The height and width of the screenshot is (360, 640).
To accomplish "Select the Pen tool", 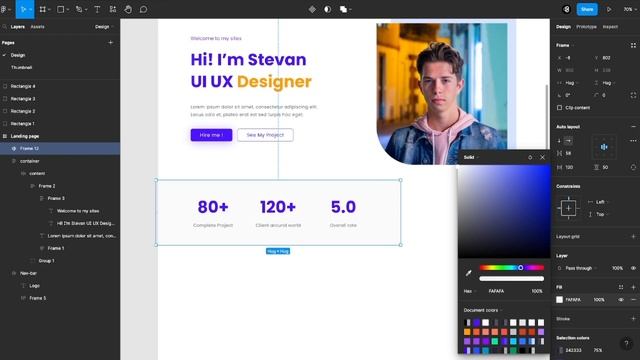I will coord(79,9).
